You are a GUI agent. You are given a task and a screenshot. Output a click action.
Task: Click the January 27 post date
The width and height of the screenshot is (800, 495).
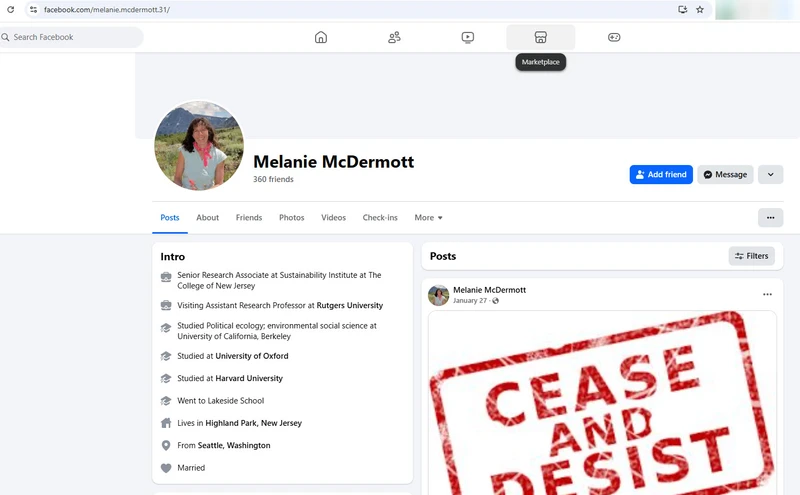pyautogui.click(x=470, y=301)
